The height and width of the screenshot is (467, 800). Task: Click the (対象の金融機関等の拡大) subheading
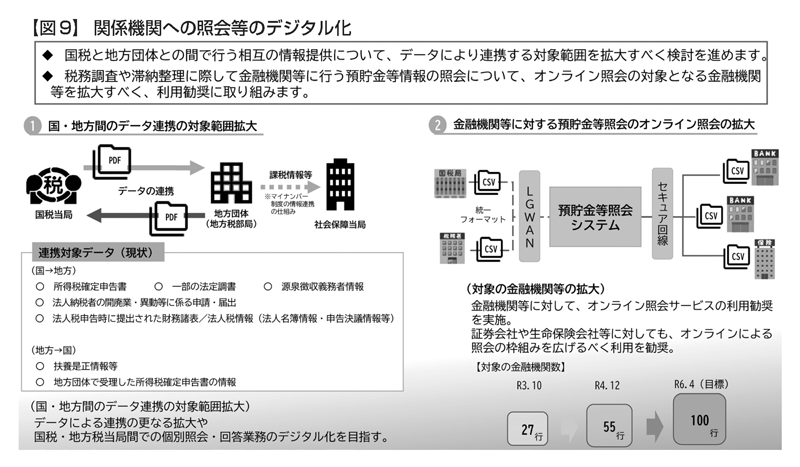pos(535,289)
